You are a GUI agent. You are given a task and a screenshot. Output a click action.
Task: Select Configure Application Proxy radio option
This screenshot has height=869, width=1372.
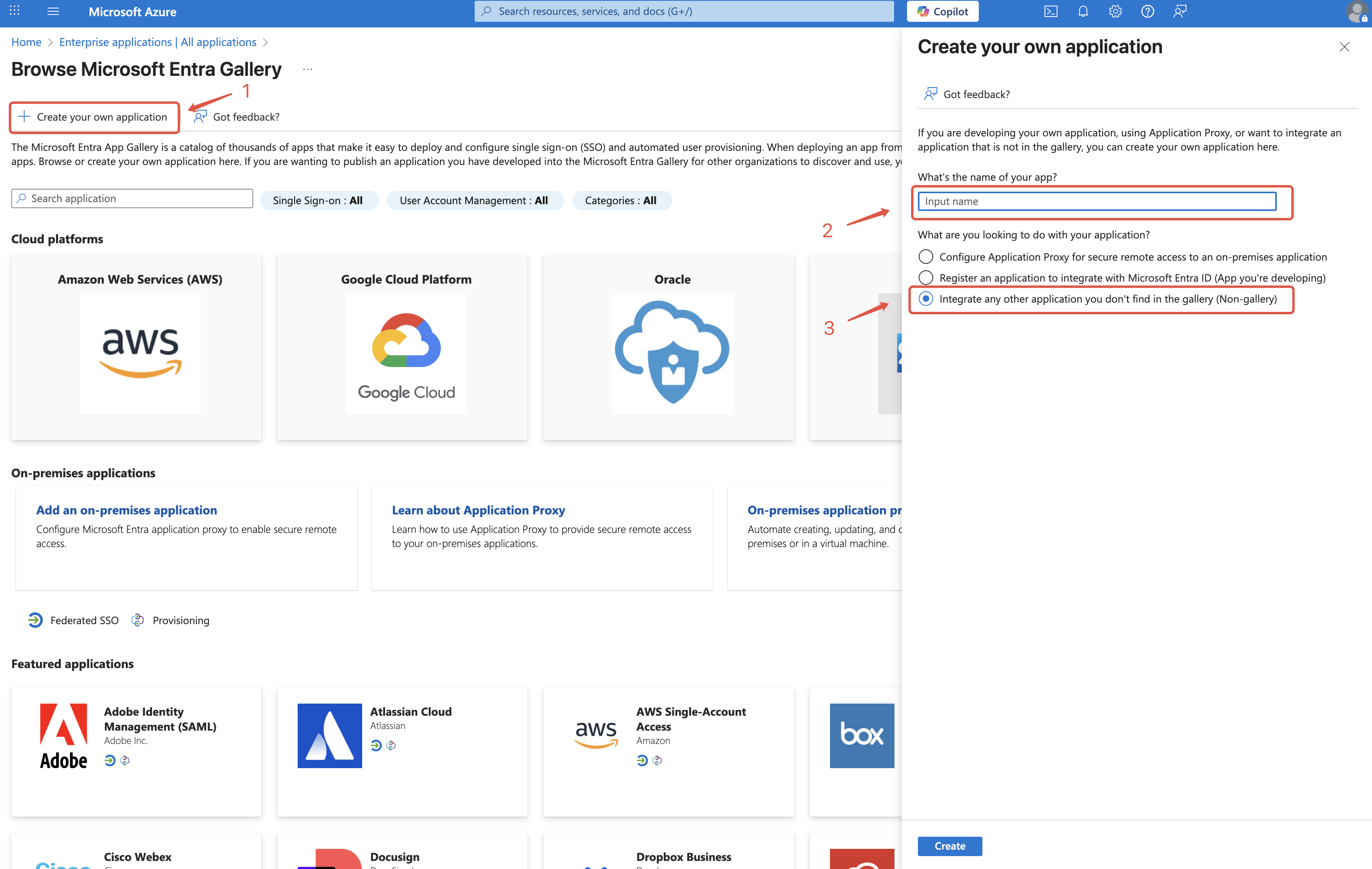click(x=926, y=257)
